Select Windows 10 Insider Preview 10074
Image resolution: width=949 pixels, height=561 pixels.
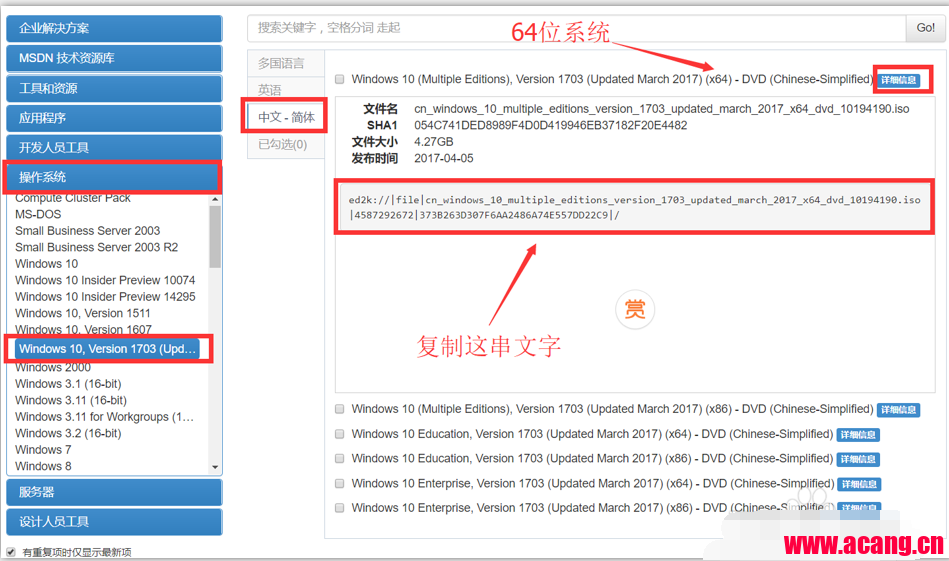(x=105, y=280)
